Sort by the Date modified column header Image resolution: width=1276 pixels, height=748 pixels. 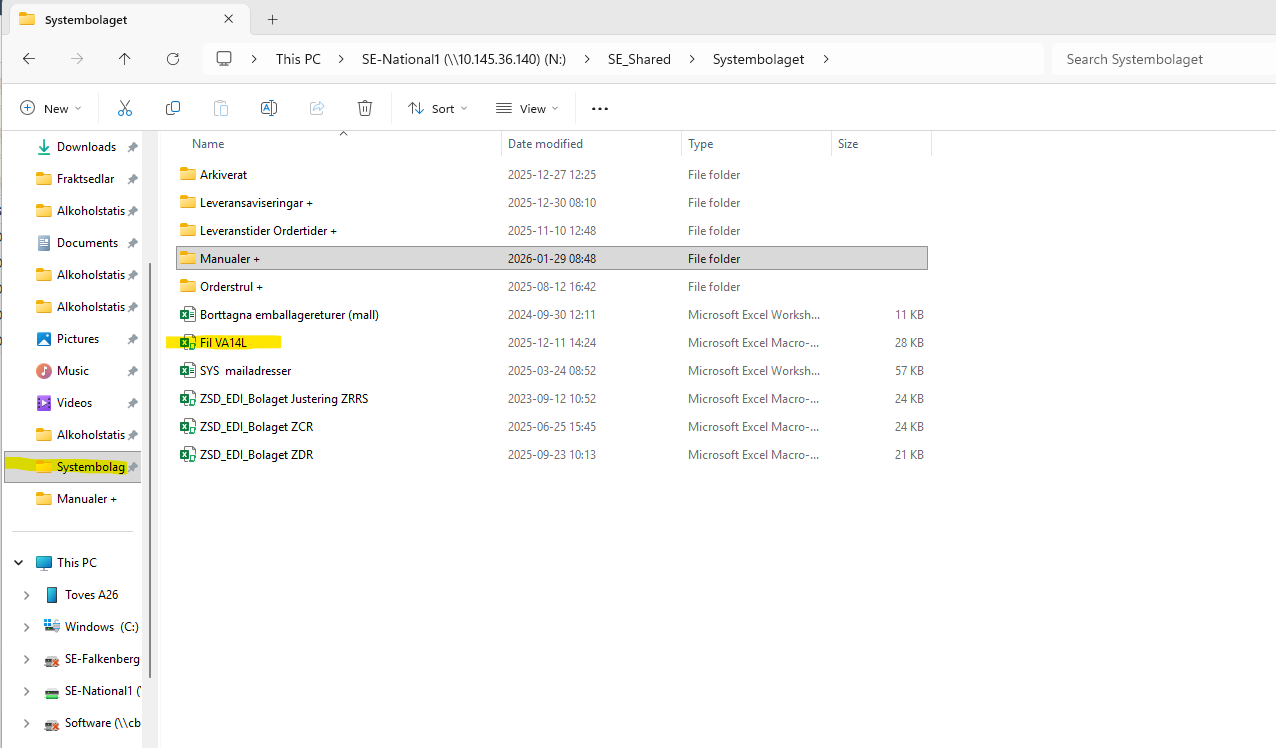[545, 144]
